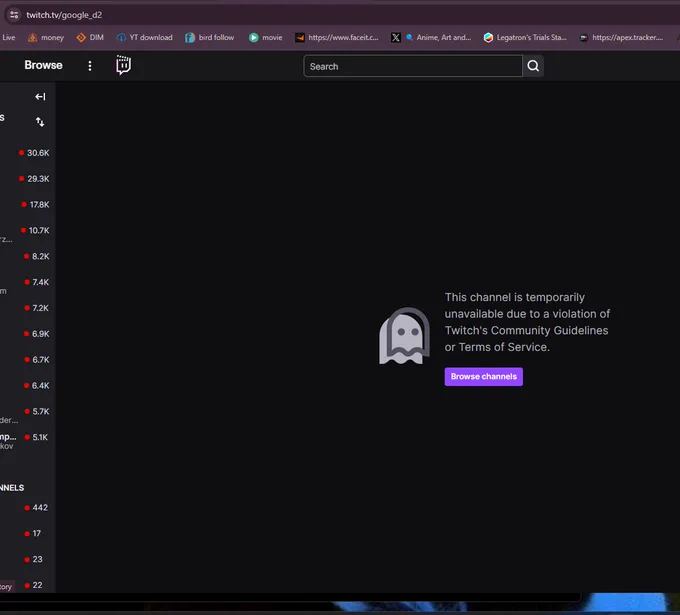
Task: Click the X (Twitter) bookmark icon
Action: tap(396, 38)
